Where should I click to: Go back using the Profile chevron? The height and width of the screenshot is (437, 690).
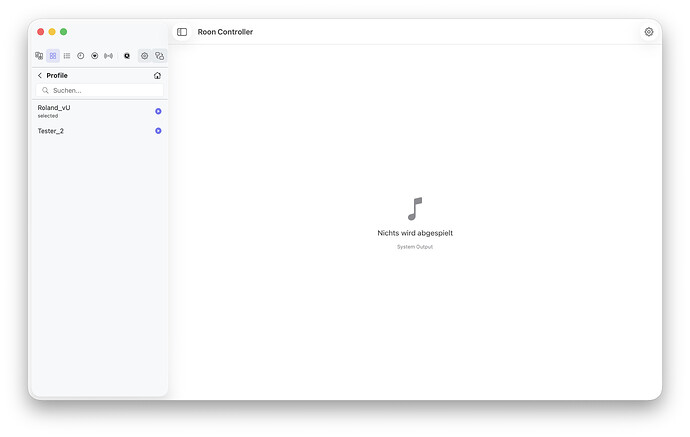[40, 76]
